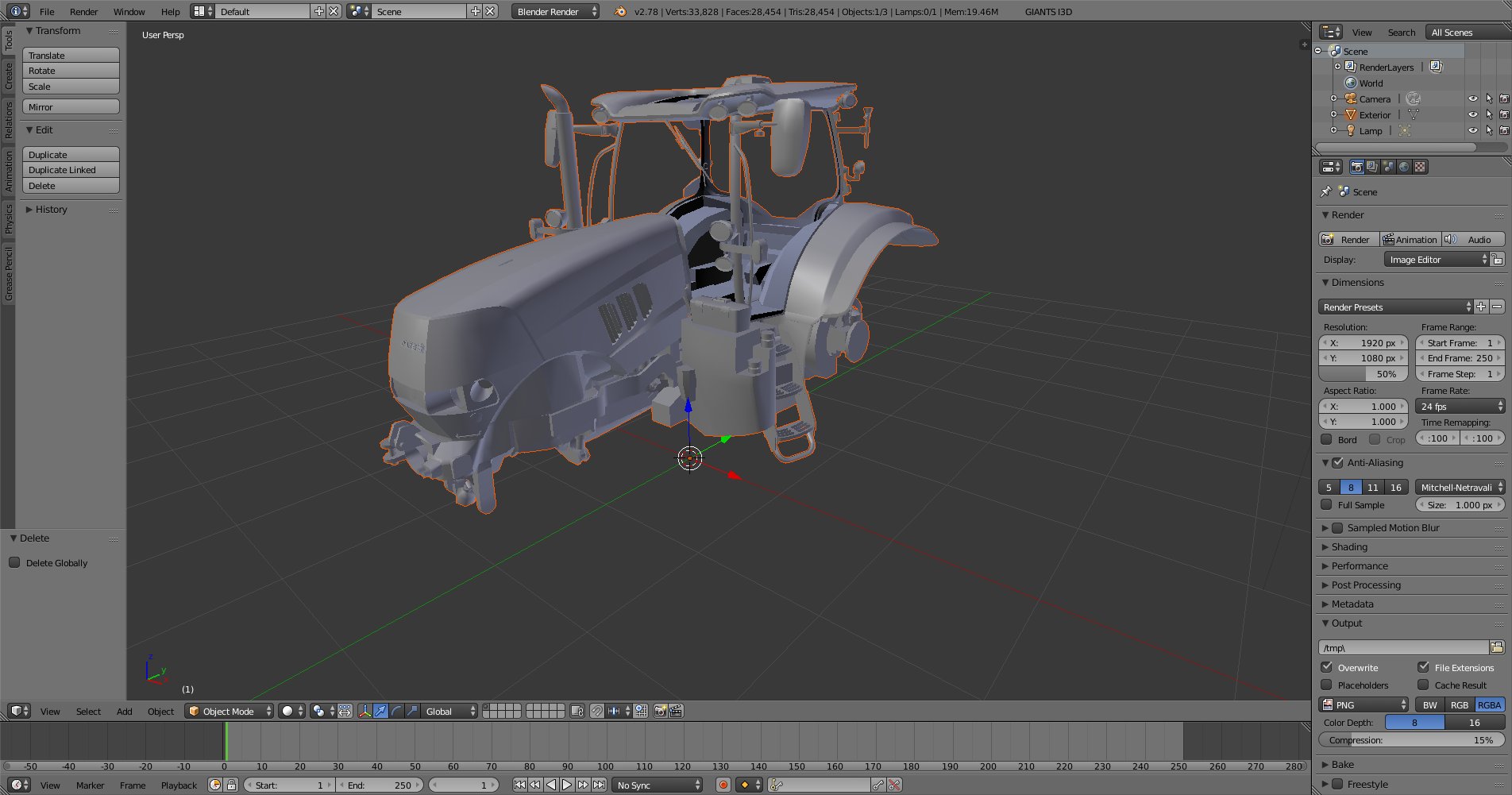This screenshot has width=1512, height=795.
Task: Switch to the Create tool shelf tab
Action: (x=9, y=76)
